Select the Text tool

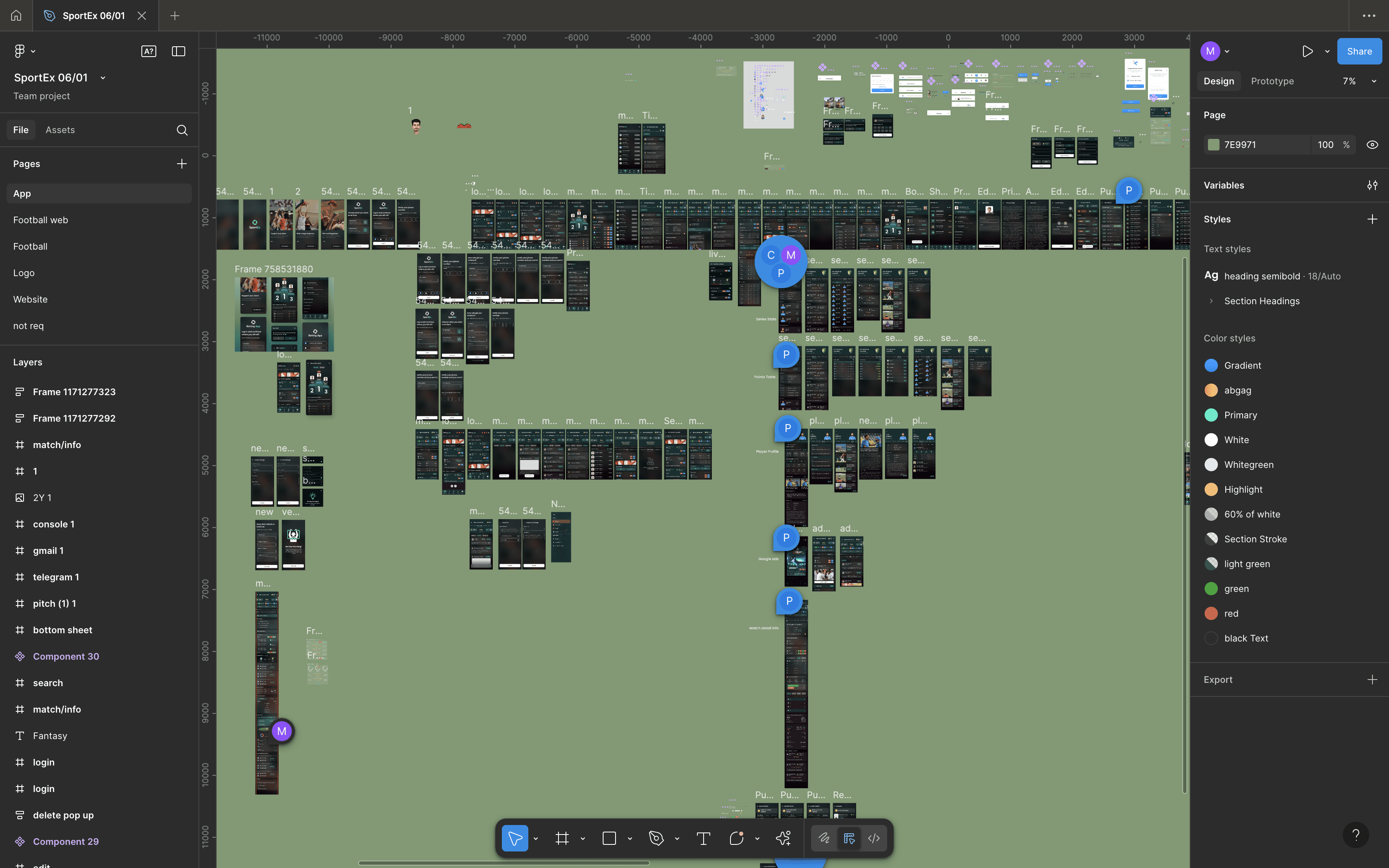pos(703,839)
